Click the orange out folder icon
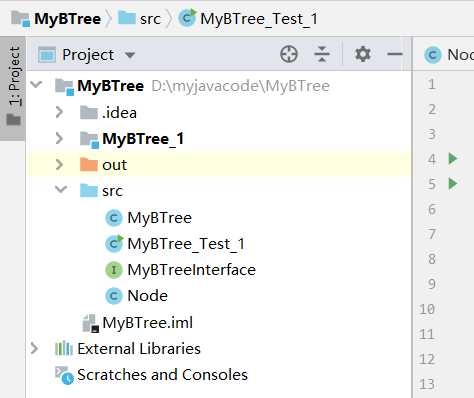Screen dimensions: 474x398 (x=89, y=165)
